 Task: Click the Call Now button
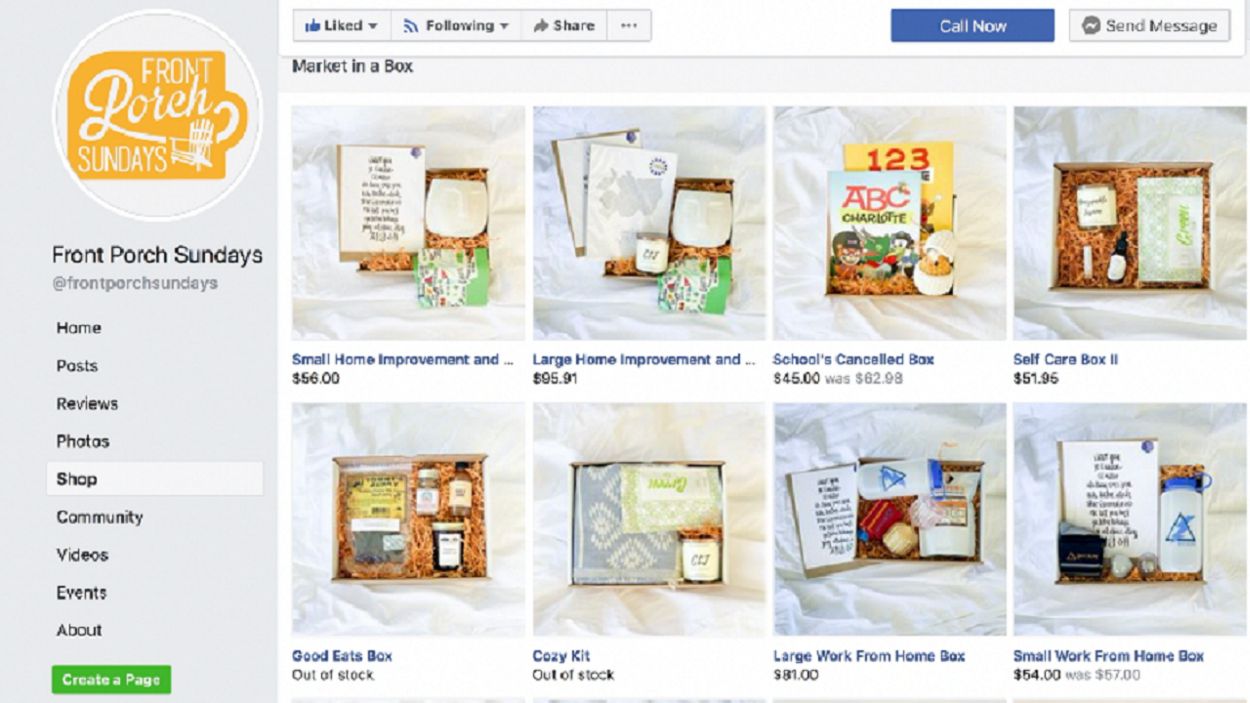(x=972, y=26)
